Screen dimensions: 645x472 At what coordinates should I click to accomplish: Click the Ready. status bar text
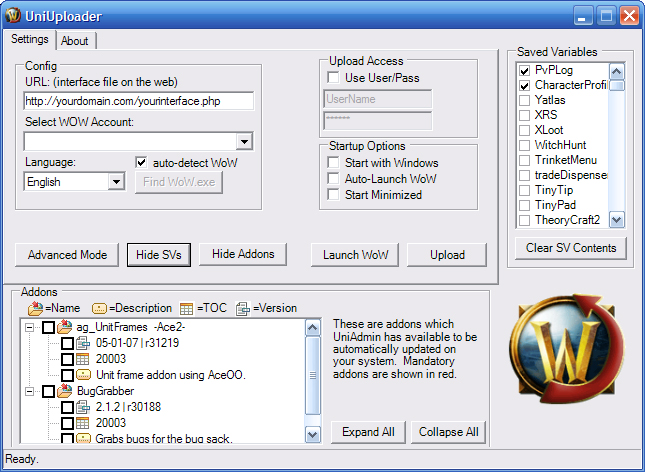tap(22, 459)
